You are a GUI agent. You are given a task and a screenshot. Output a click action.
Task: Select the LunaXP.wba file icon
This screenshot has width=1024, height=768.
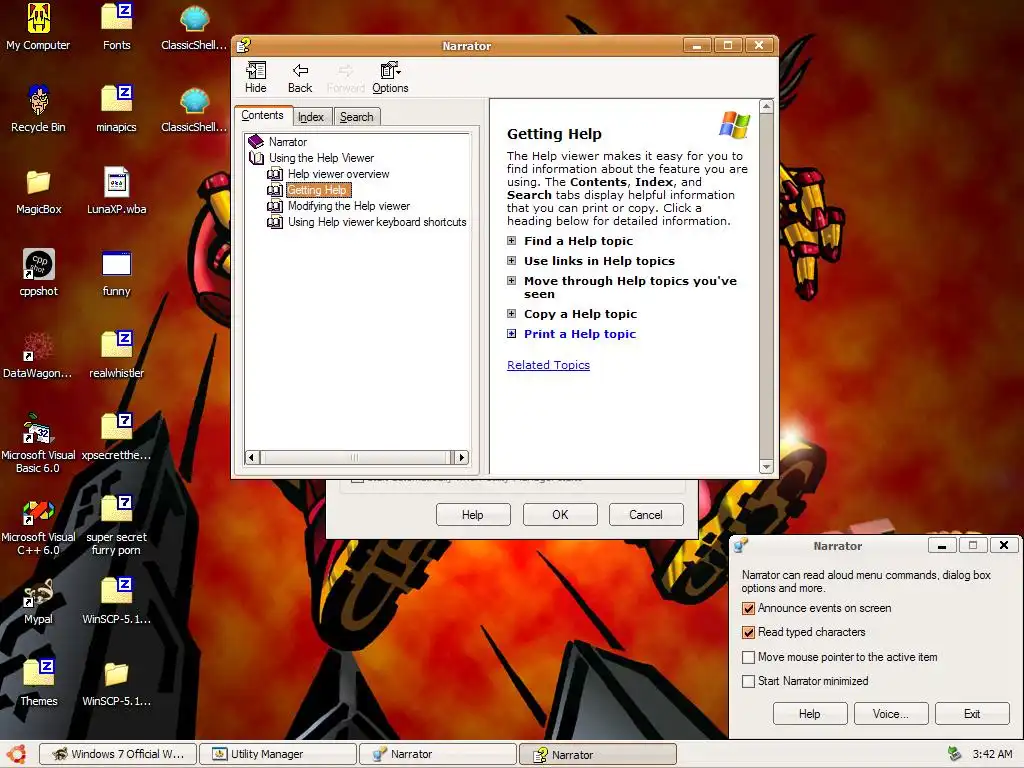[116, 191]
